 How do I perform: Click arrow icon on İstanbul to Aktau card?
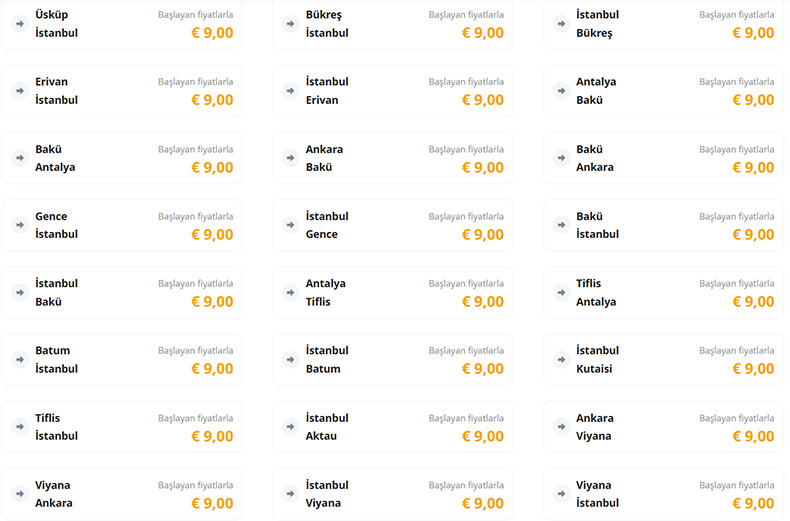click(x=290, y=427)
